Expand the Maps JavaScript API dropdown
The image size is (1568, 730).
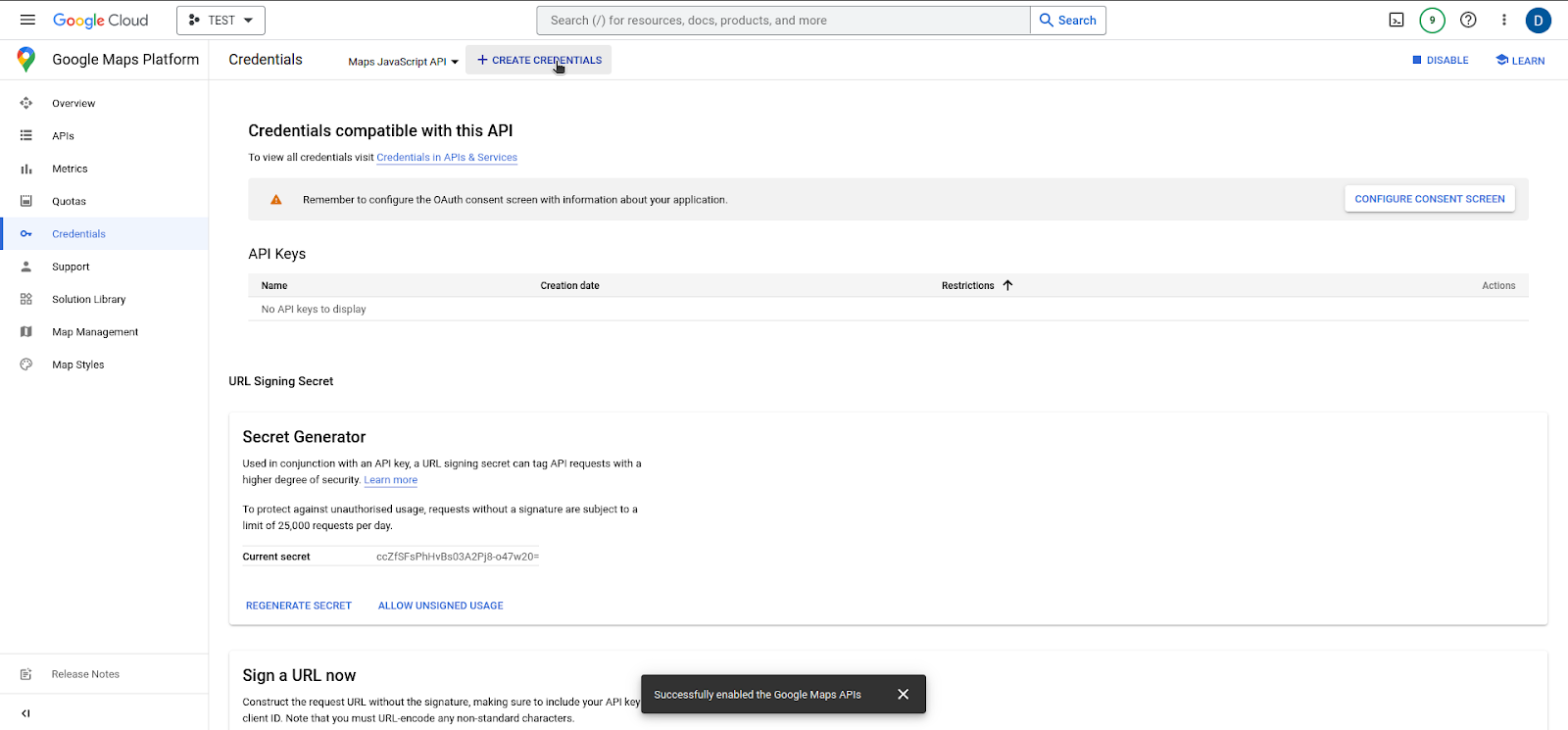point(403,62)
